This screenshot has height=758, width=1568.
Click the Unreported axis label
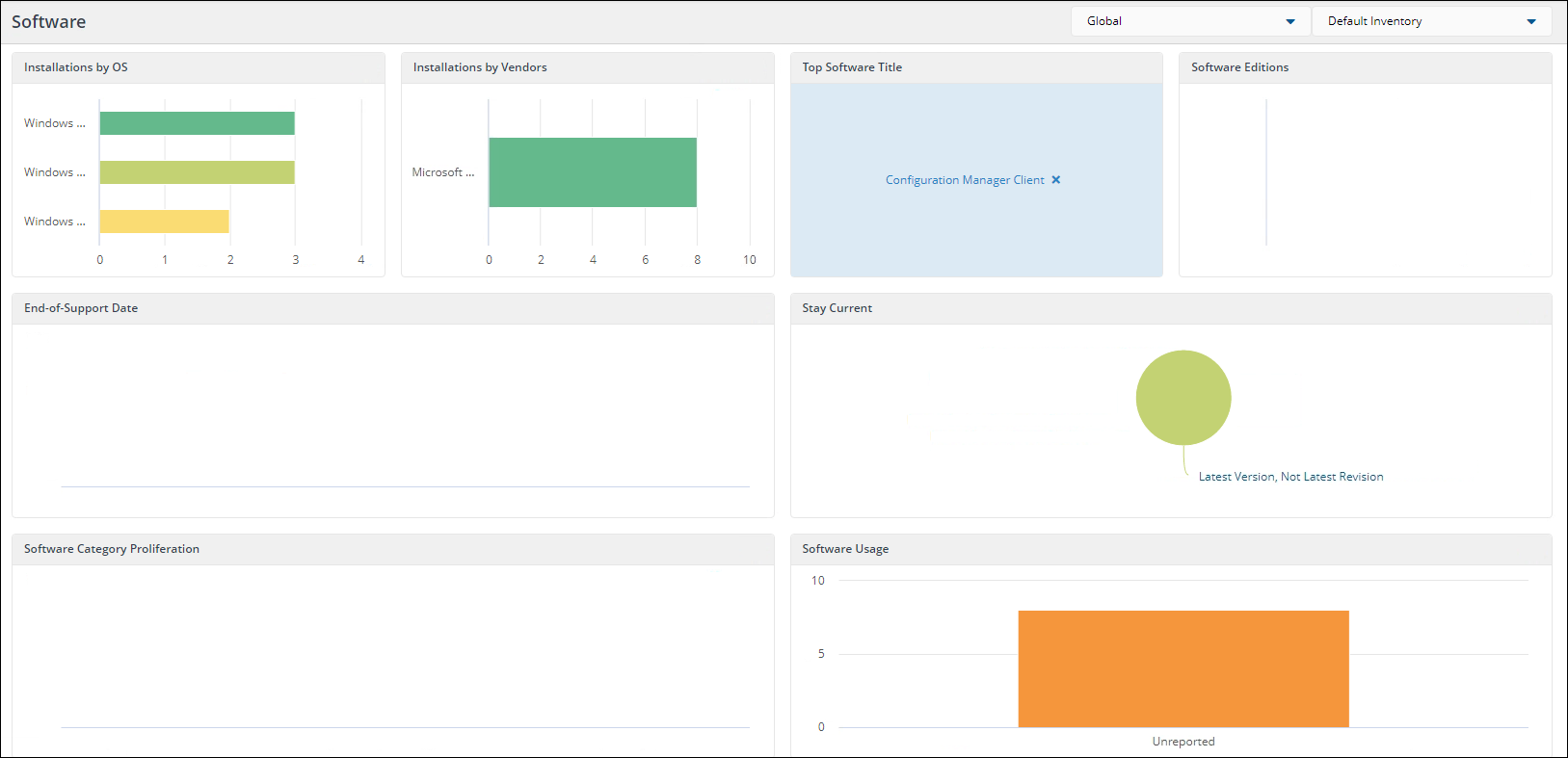1183,742
